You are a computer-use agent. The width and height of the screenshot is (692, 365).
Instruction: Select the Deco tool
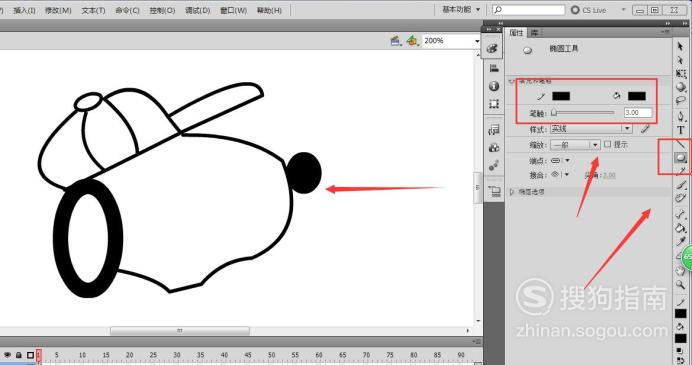[681, 199]
